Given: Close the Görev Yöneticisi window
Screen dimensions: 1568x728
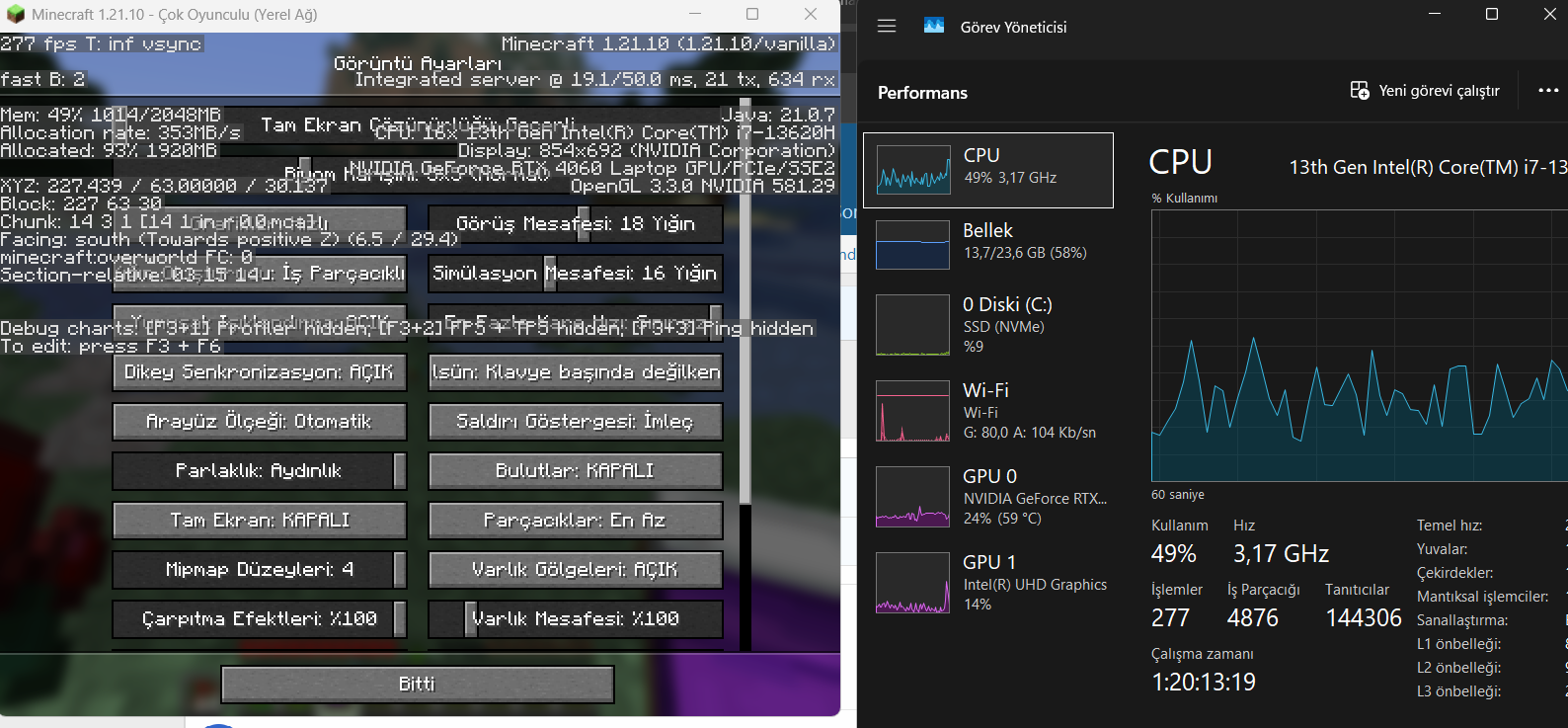Looking at the screenshot, I should coord(1549,14).
